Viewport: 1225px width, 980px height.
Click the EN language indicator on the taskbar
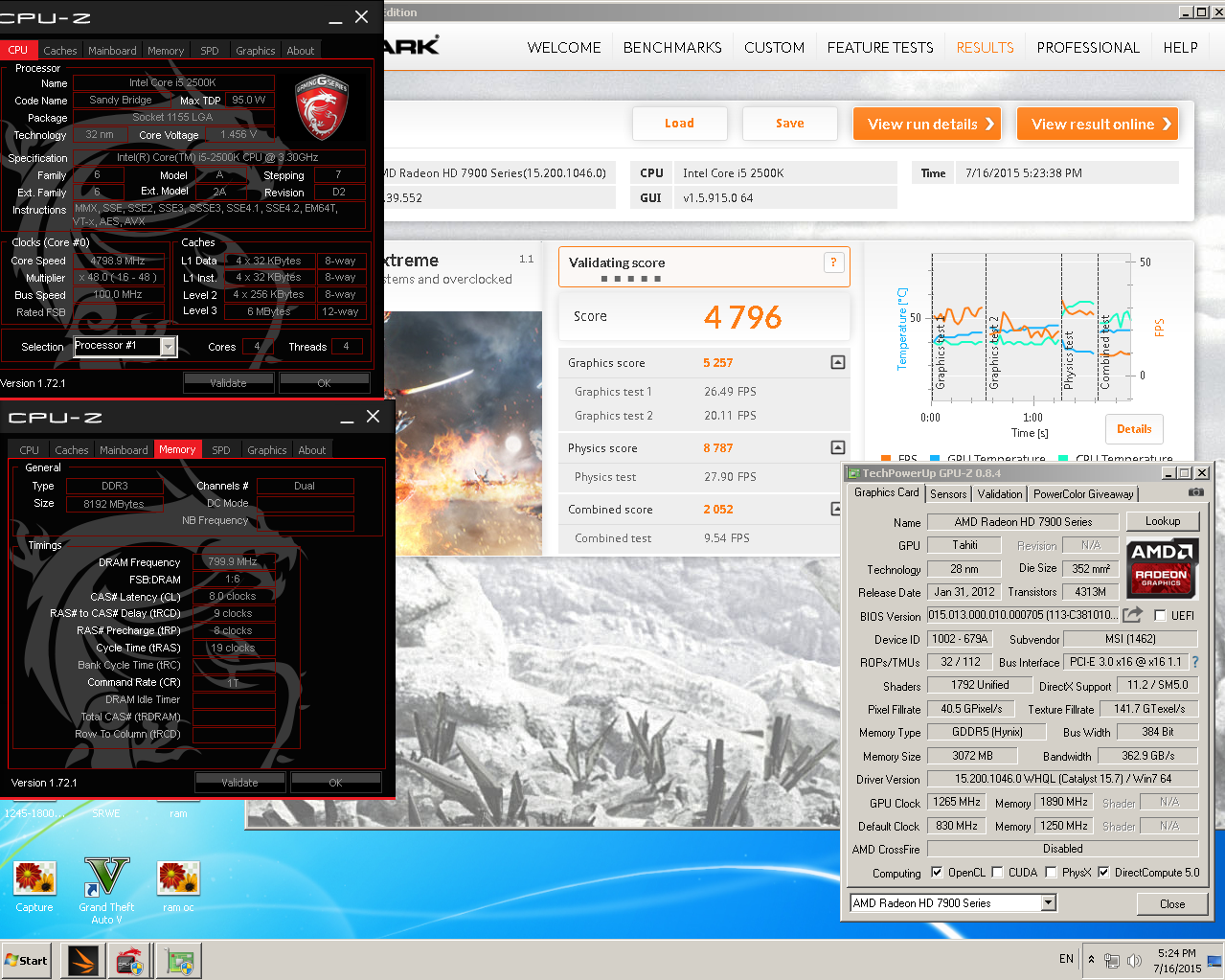click(x=1066, y=959)
